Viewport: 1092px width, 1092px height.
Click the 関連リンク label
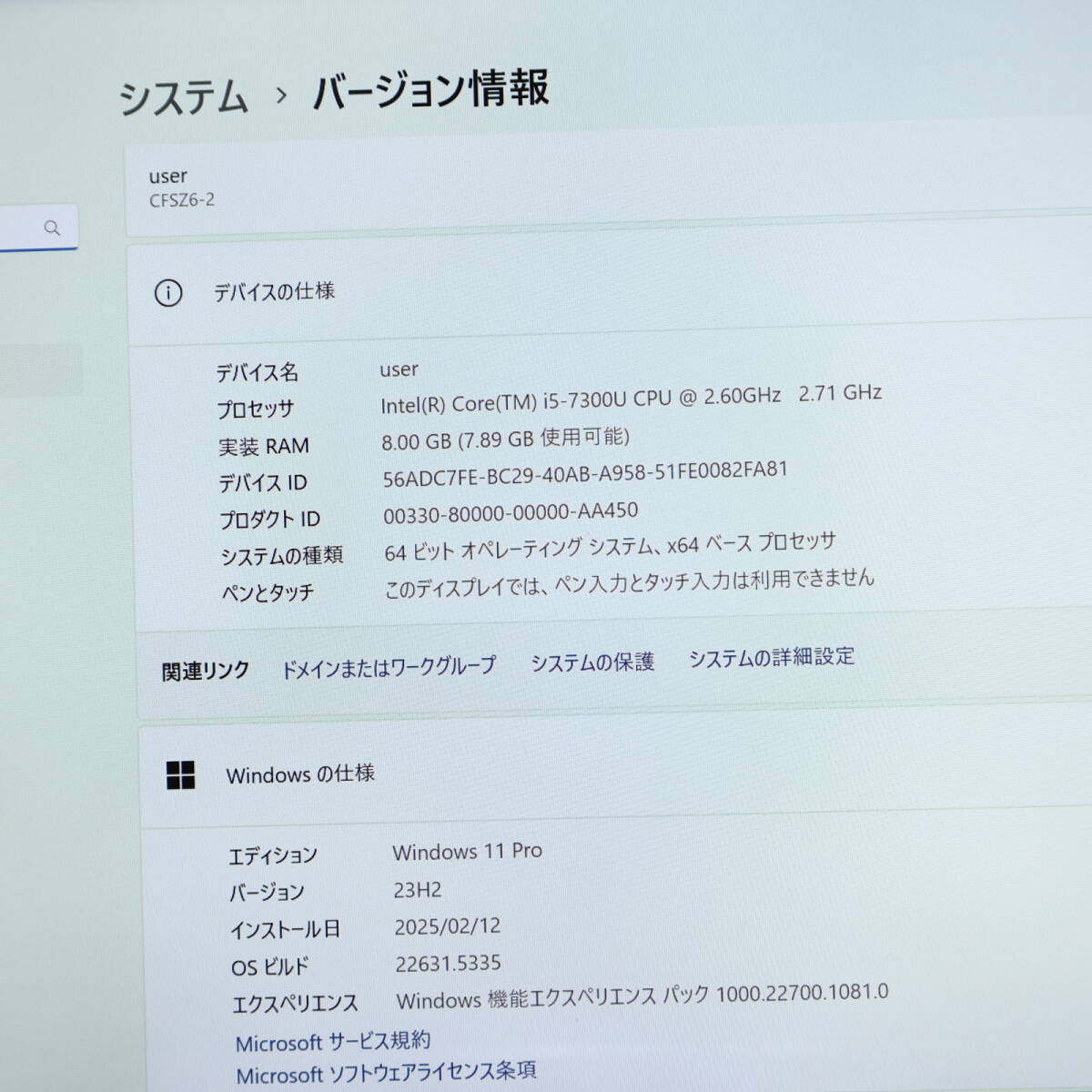[x=206, y=672]
